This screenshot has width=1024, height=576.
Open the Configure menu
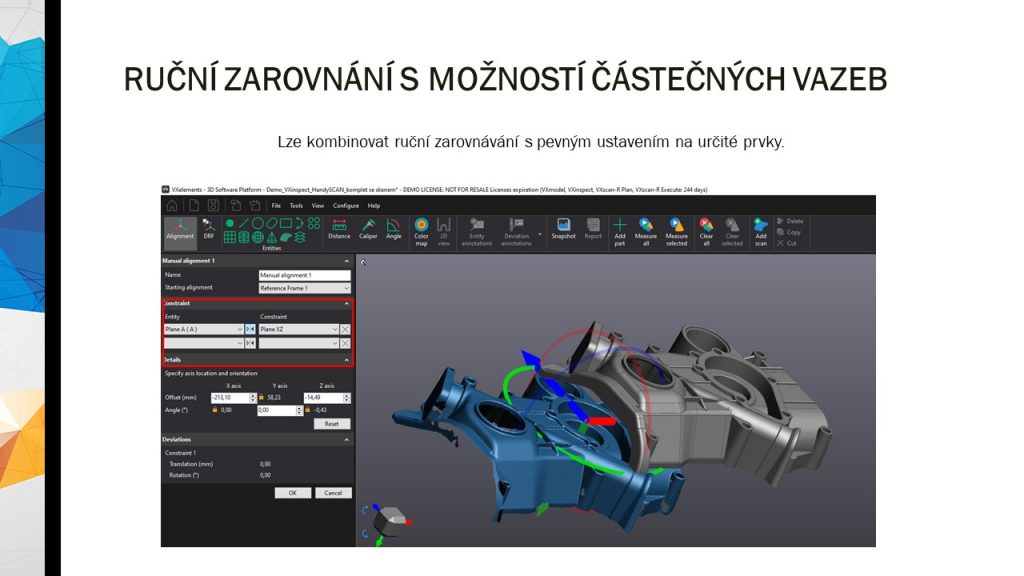pyautogui.click(x=346, y=205)
